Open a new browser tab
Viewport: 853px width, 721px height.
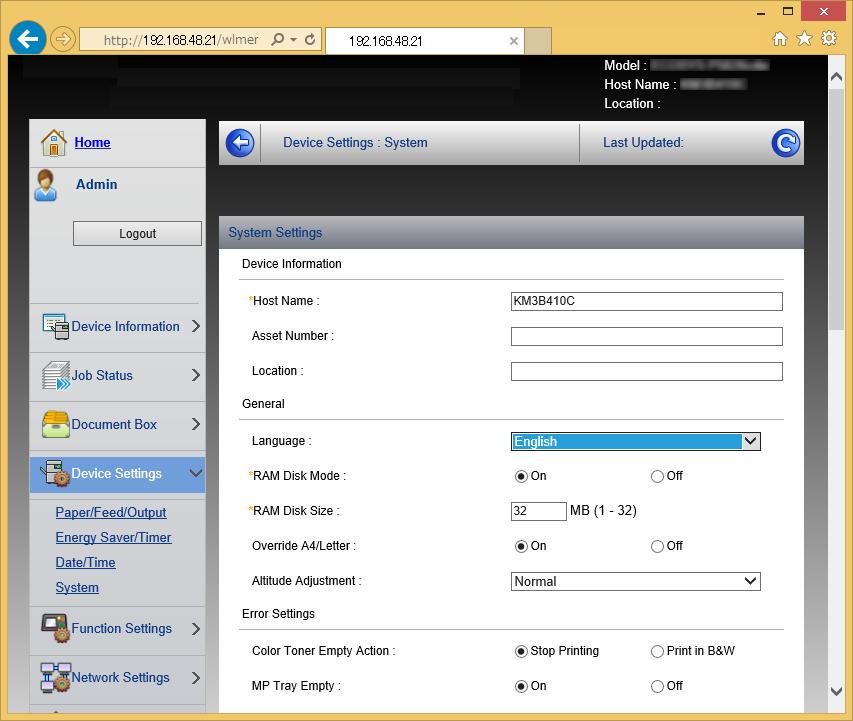538,41
